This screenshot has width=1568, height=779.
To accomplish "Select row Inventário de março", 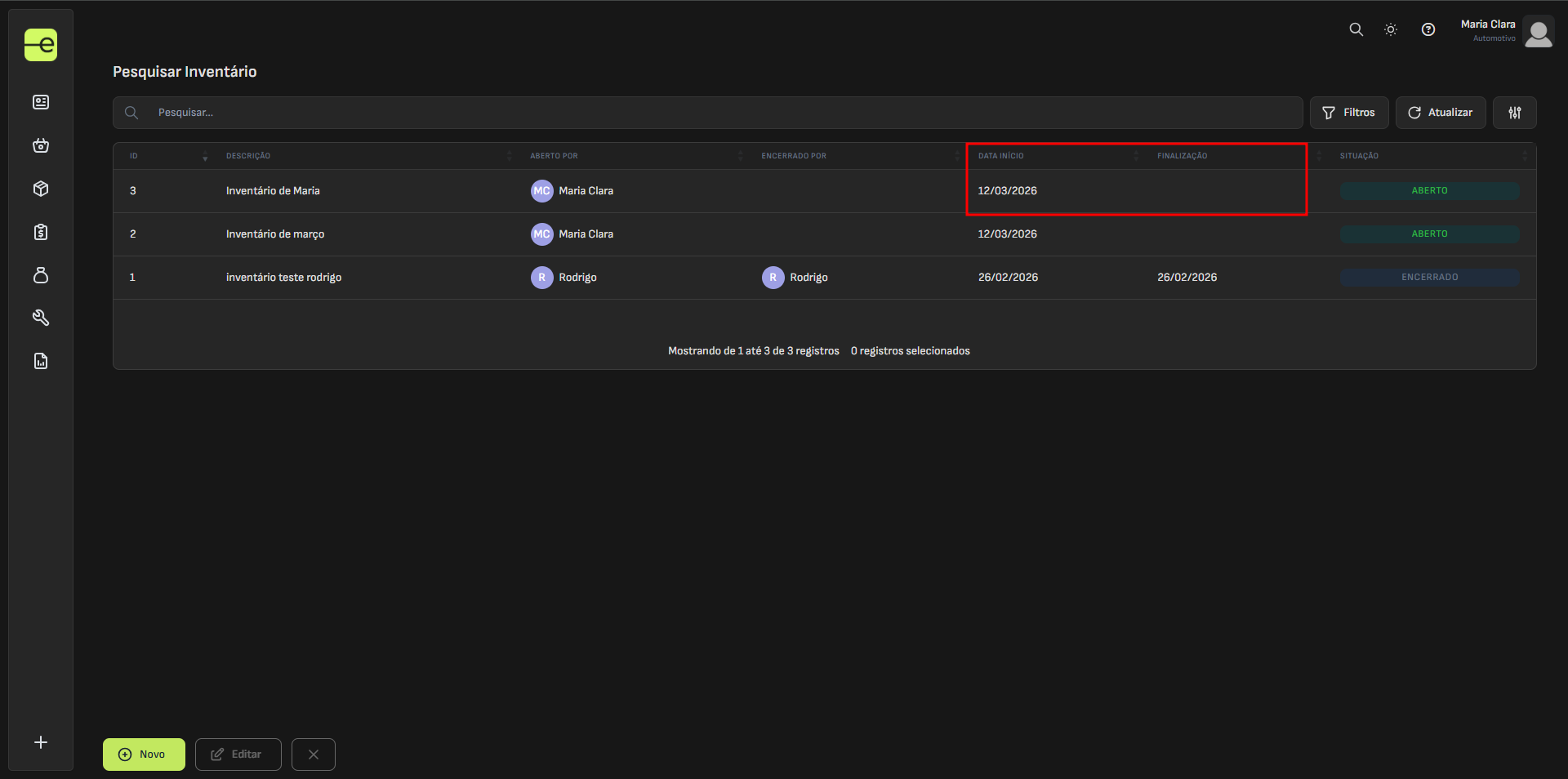I will click(825, 234).
